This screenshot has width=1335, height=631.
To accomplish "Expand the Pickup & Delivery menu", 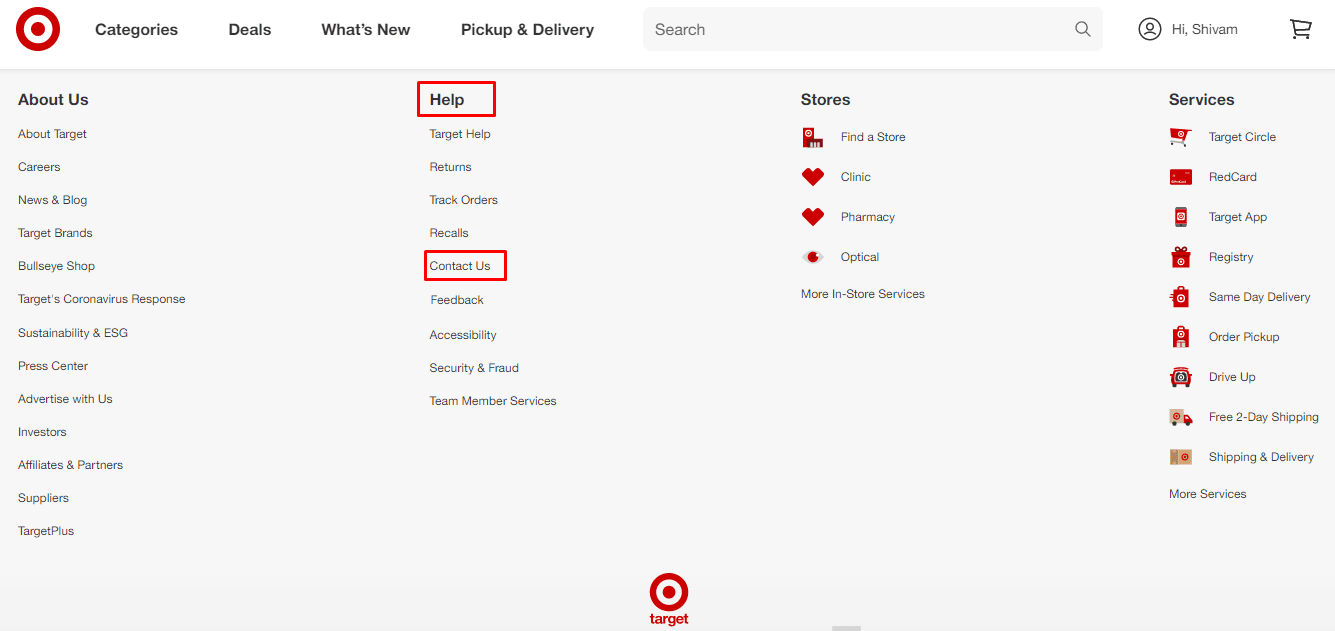I will click(527, 30).
